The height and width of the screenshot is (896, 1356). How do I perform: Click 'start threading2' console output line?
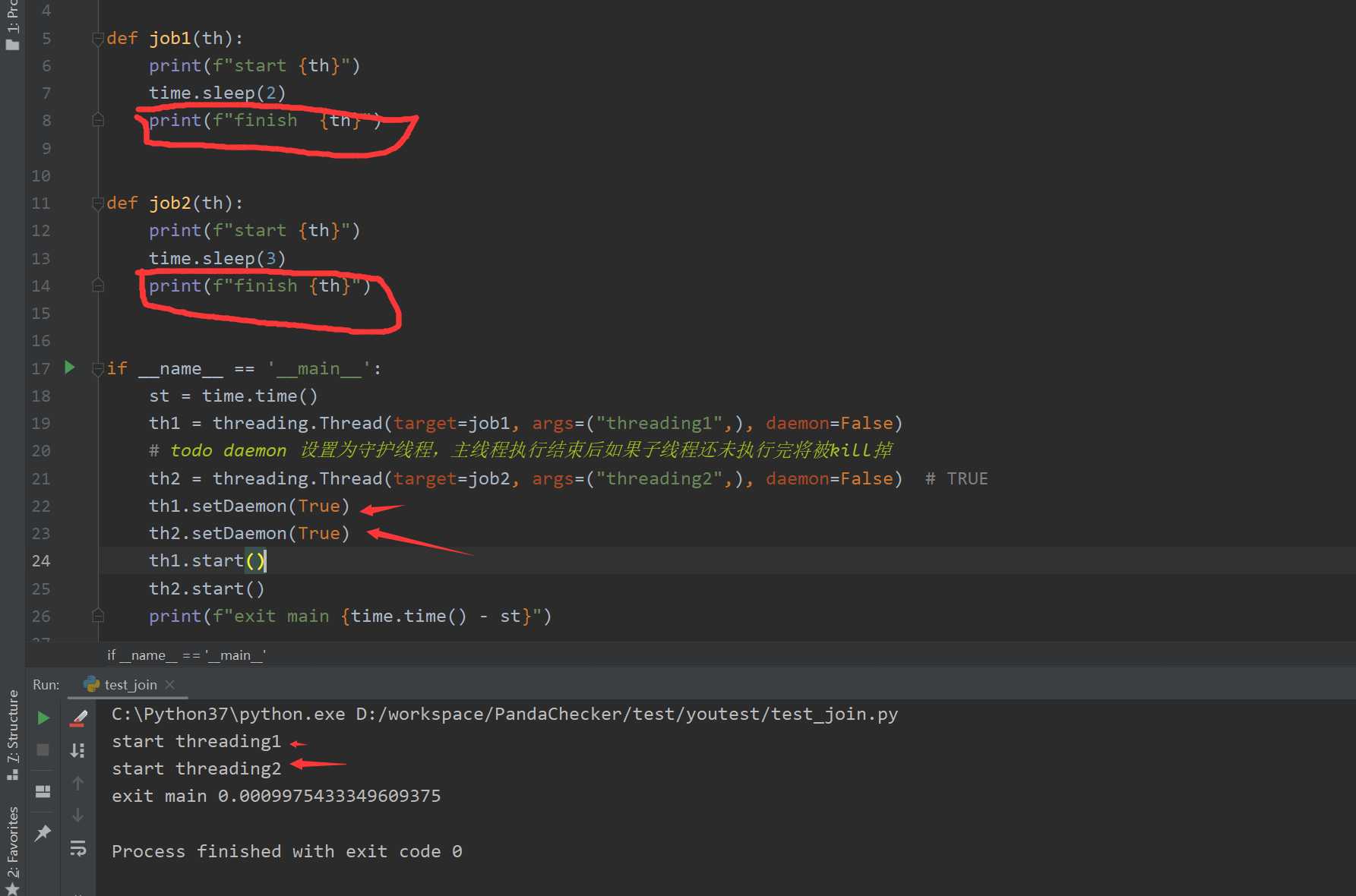[196, 768]
